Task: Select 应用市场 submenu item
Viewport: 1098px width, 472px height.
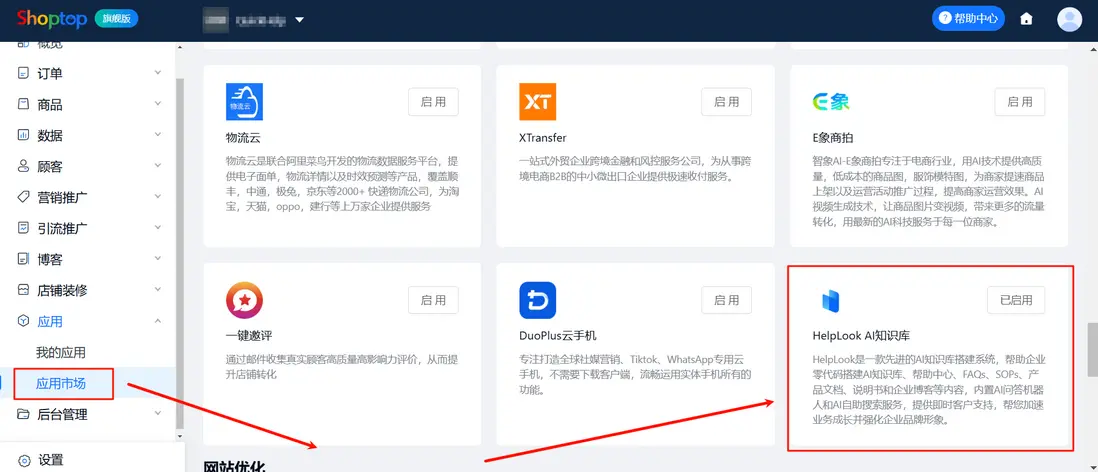Action: [x=61, y=383]
